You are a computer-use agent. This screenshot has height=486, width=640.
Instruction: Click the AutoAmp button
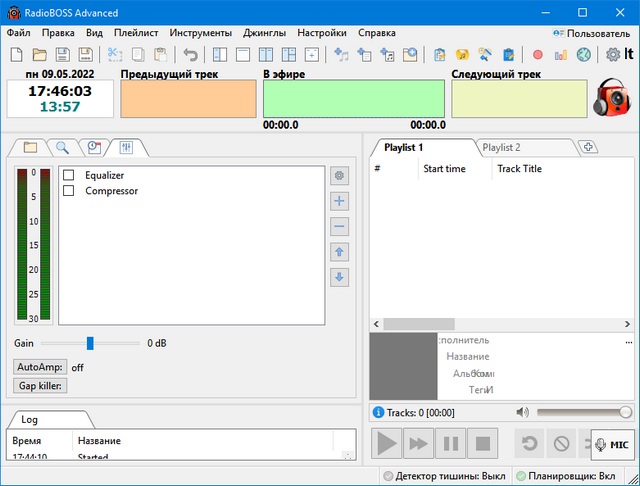click(40, 367)
